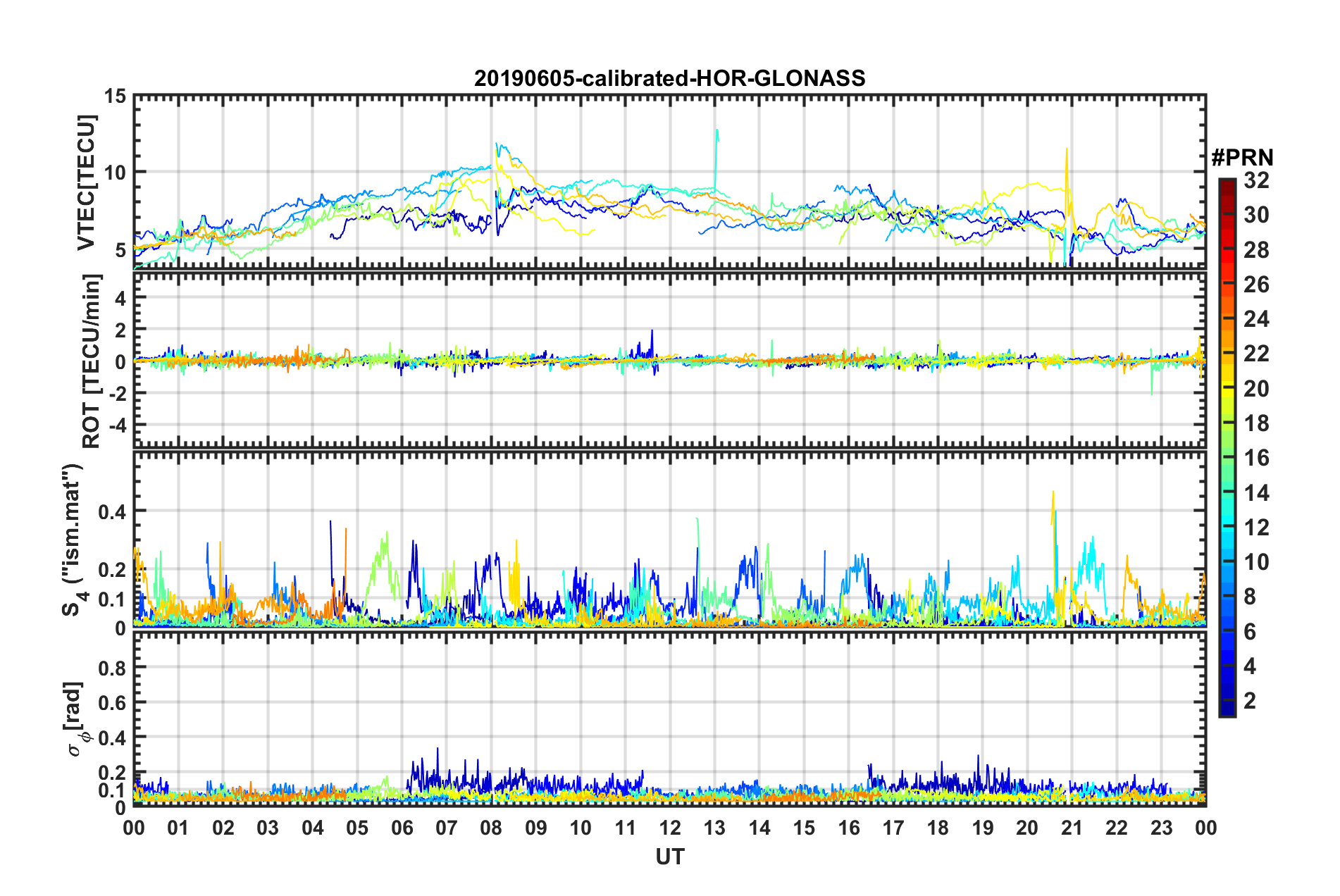
Task: Click the UT axis hour label "11"
Action: point(626,828)
